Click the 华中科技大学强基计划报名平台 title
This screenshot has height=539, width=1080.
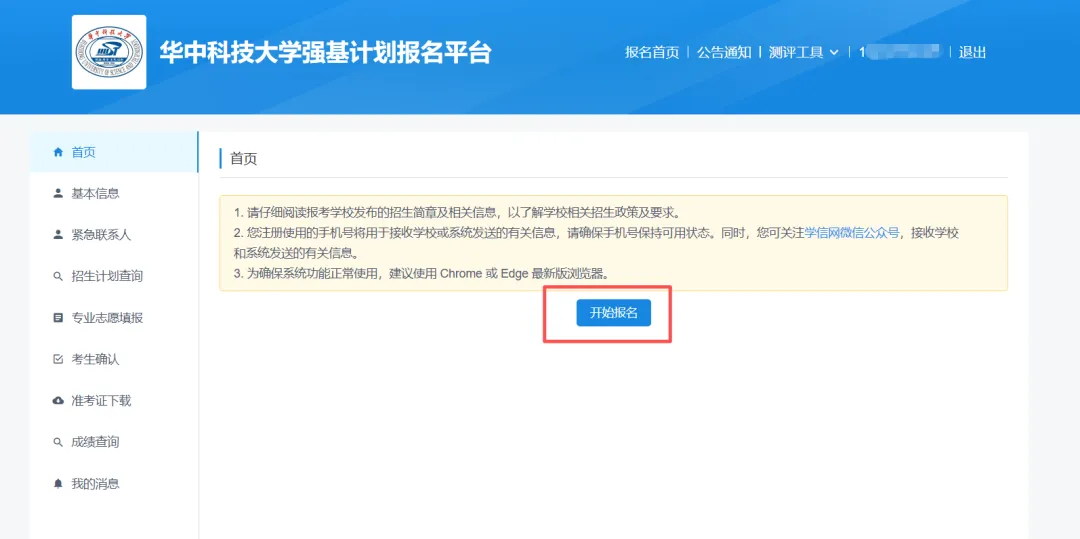pos(325,52)
